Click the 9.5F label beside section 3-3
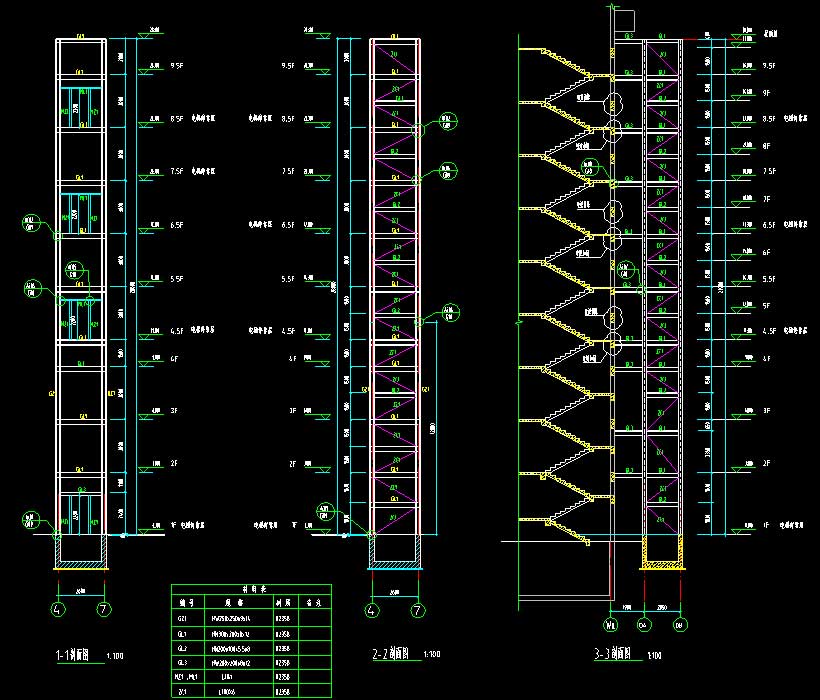 point(769,65)
